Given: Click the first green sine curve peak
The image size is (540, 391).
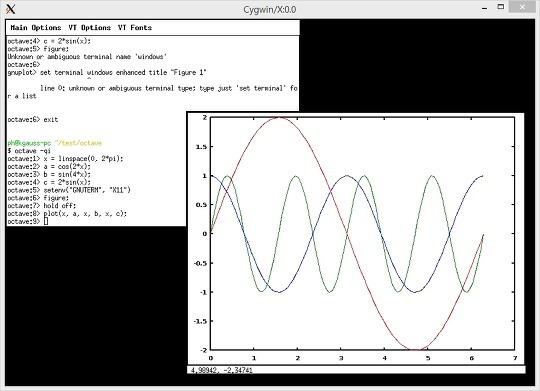Looking at the screenshot, I should [228, 176].
